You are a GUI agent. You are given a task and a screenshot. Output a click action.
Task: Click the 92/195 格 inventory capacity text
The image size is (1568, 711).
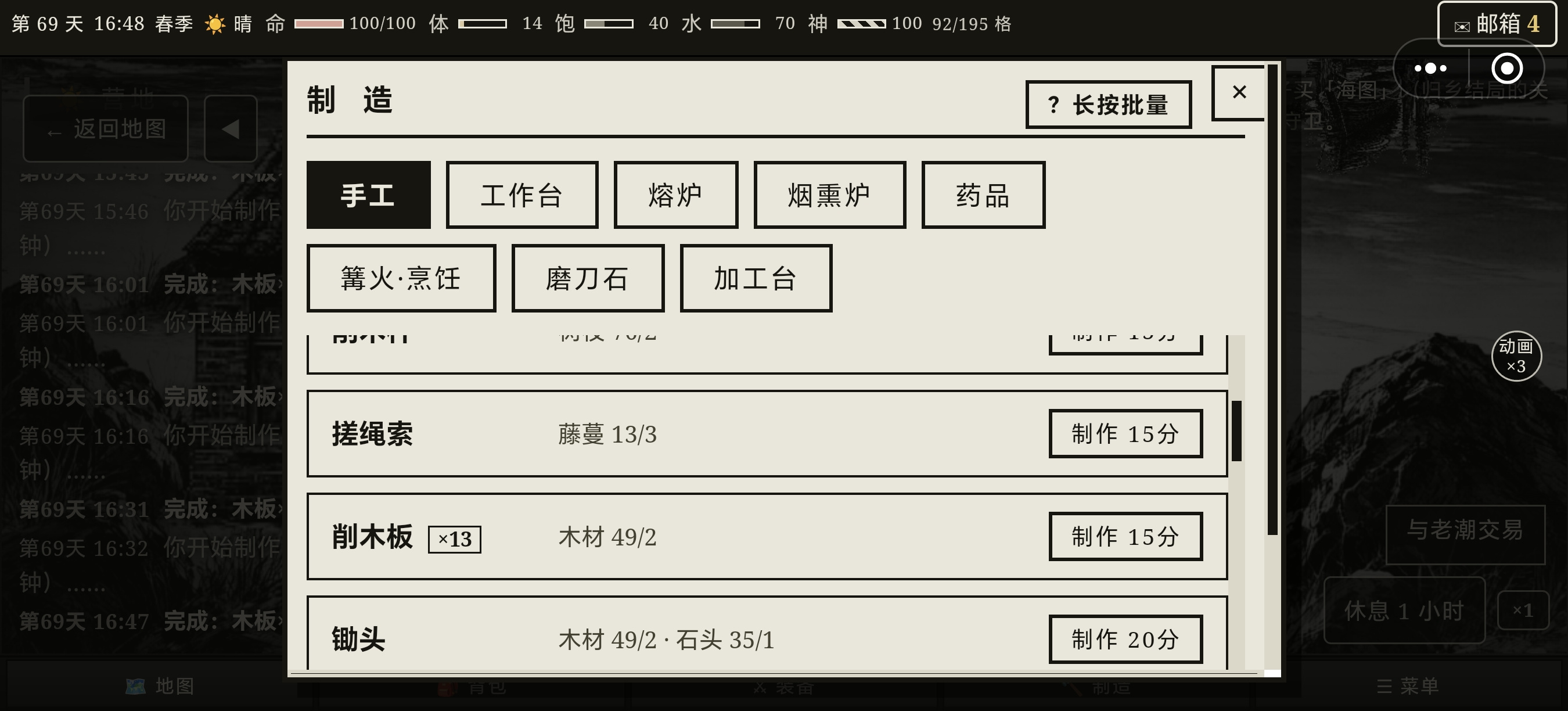pyautogui.click(x=972, y=24)
